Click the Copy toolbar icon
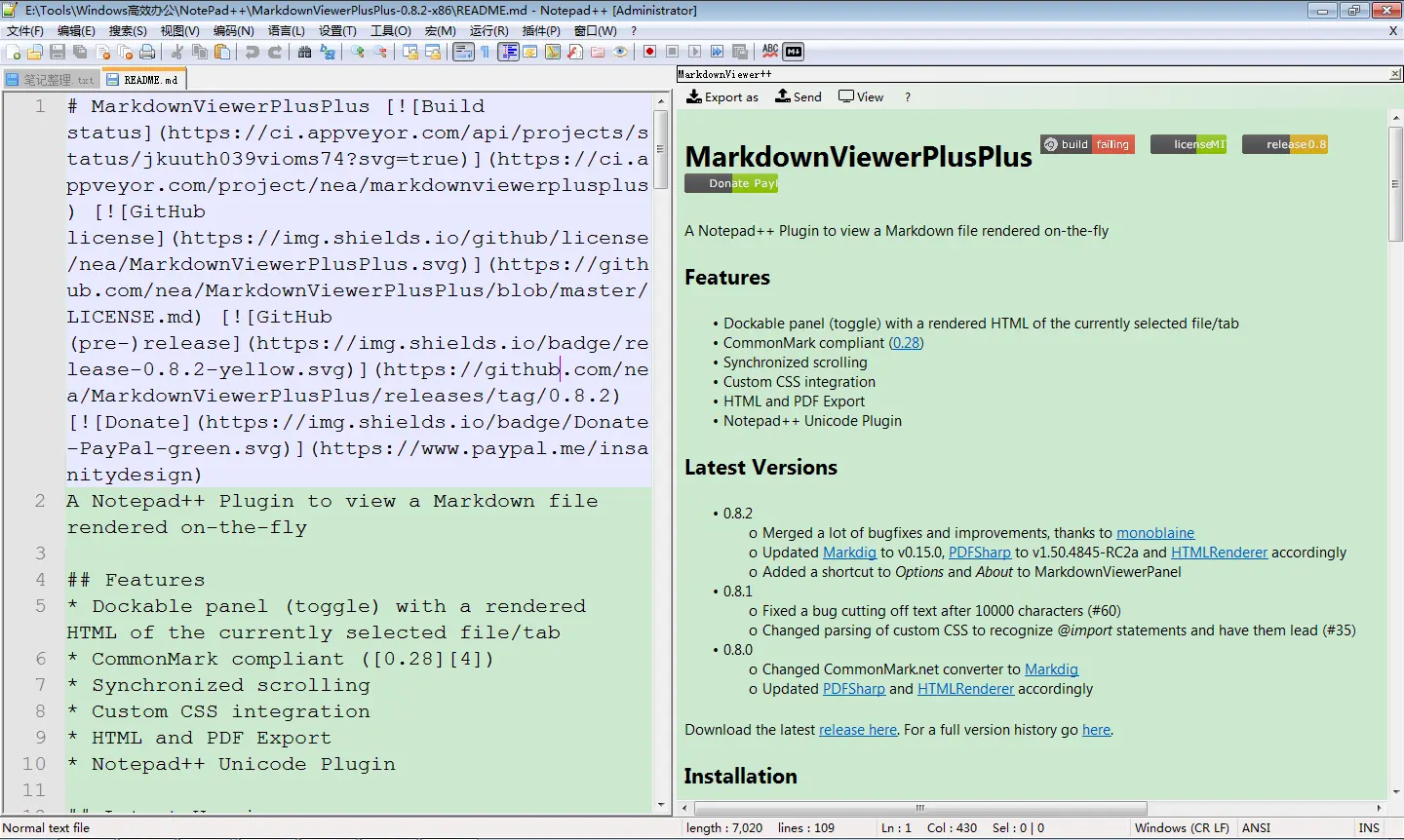 click(x=200, y=52)
